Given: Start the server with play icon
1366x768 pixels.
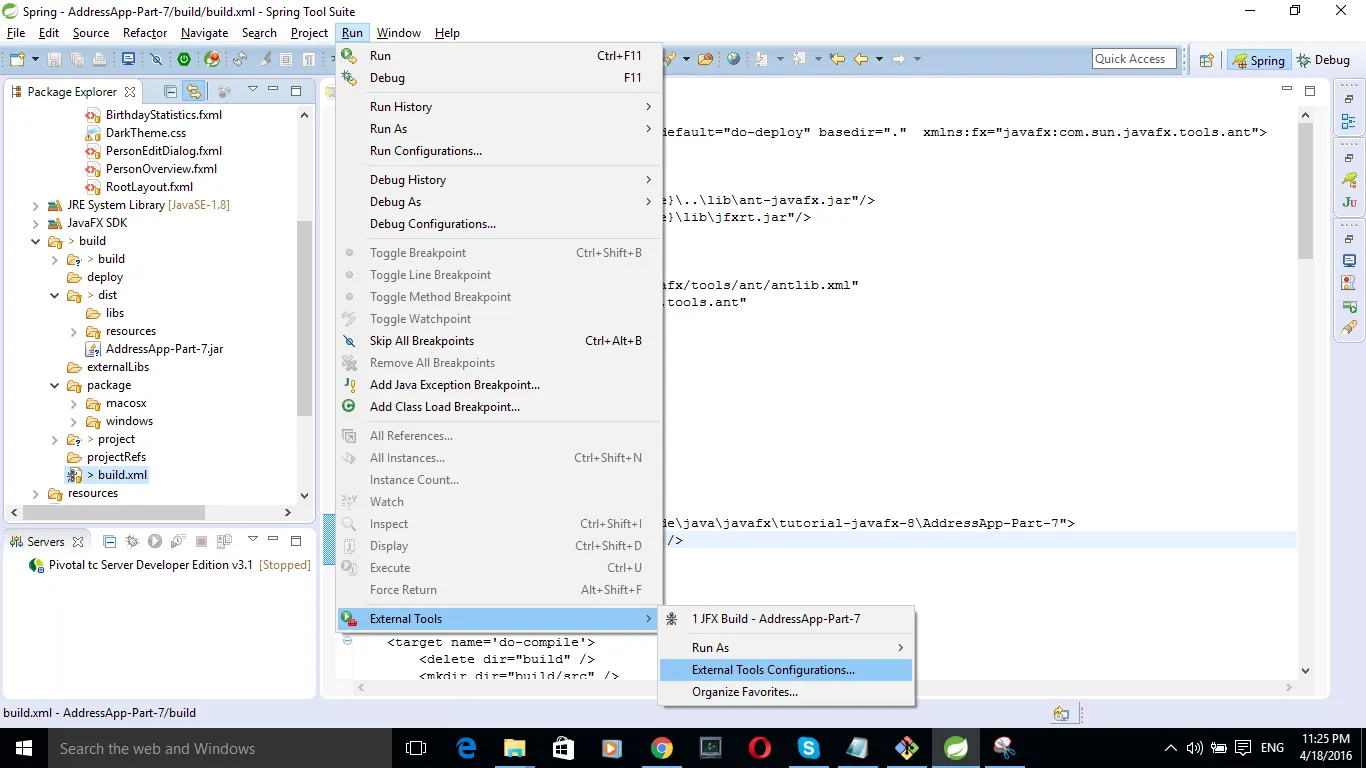Looking at the screenshot, I should tap(155, 541).
